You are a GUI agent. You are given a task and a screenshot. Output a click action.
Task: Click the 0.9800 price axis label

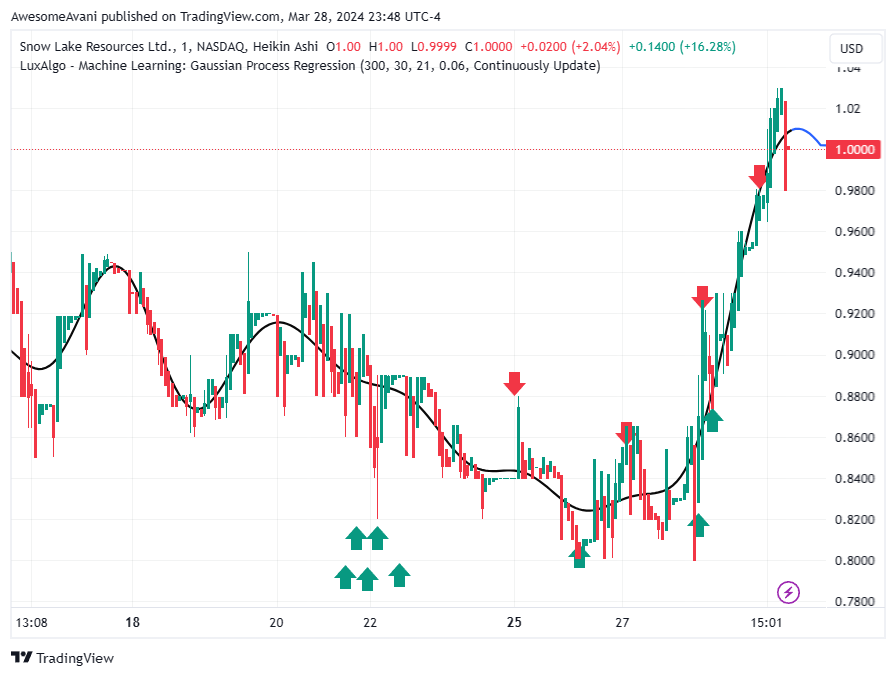tap(854, 190)
